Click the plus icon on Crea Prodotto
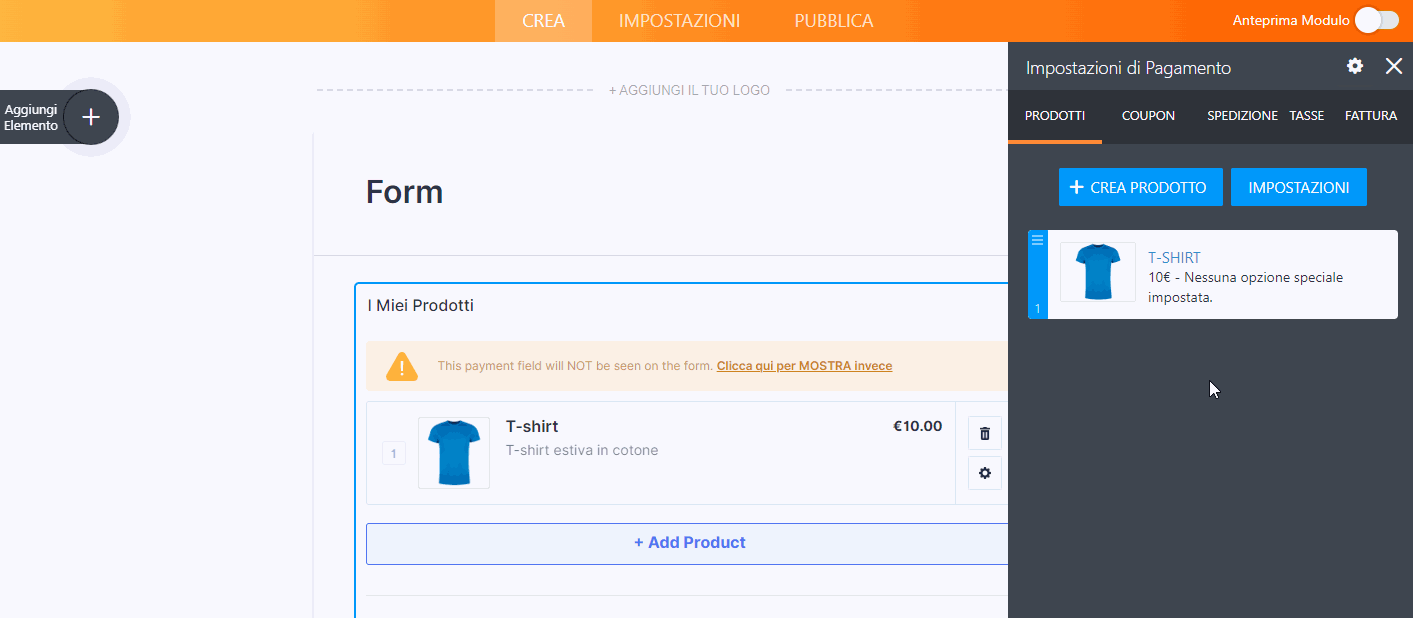Screen dimensions: 1413x618 coord(1076,187)
